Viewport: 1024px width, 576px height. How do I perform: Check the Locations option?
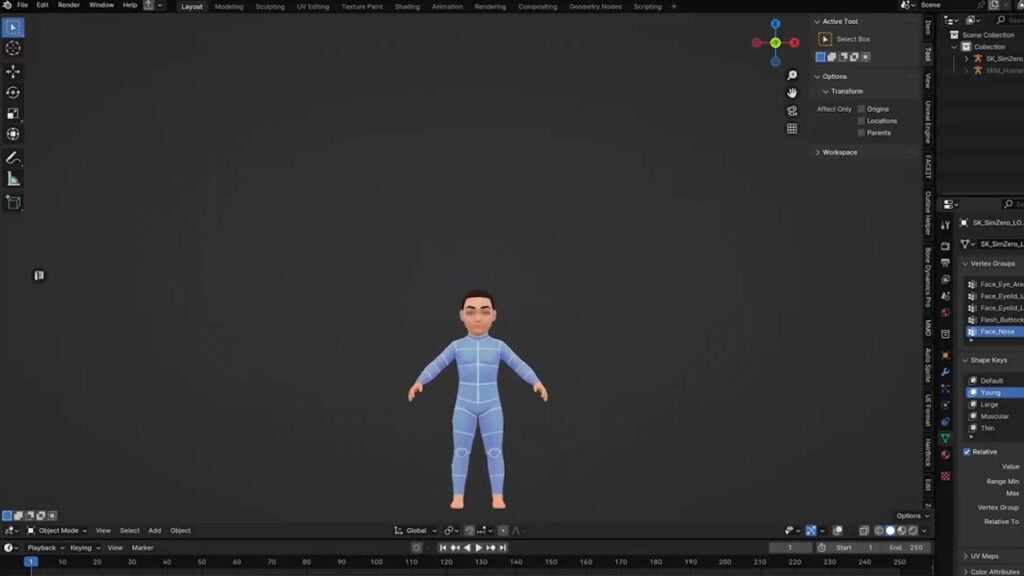point(861,121)
